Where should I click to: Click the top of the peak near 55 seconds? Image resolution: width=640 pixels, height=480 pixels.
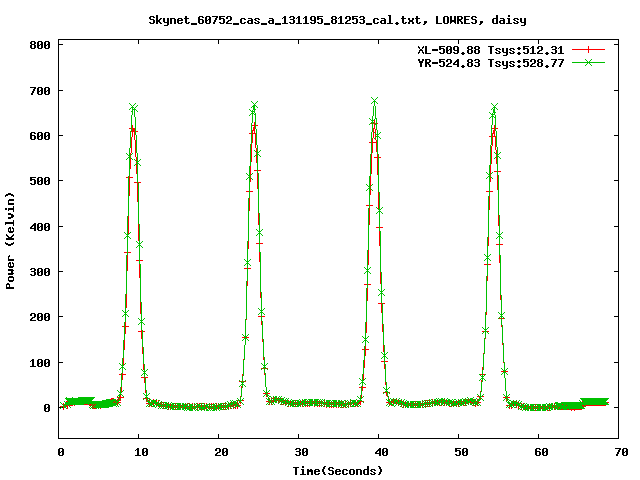pos(494,107)
